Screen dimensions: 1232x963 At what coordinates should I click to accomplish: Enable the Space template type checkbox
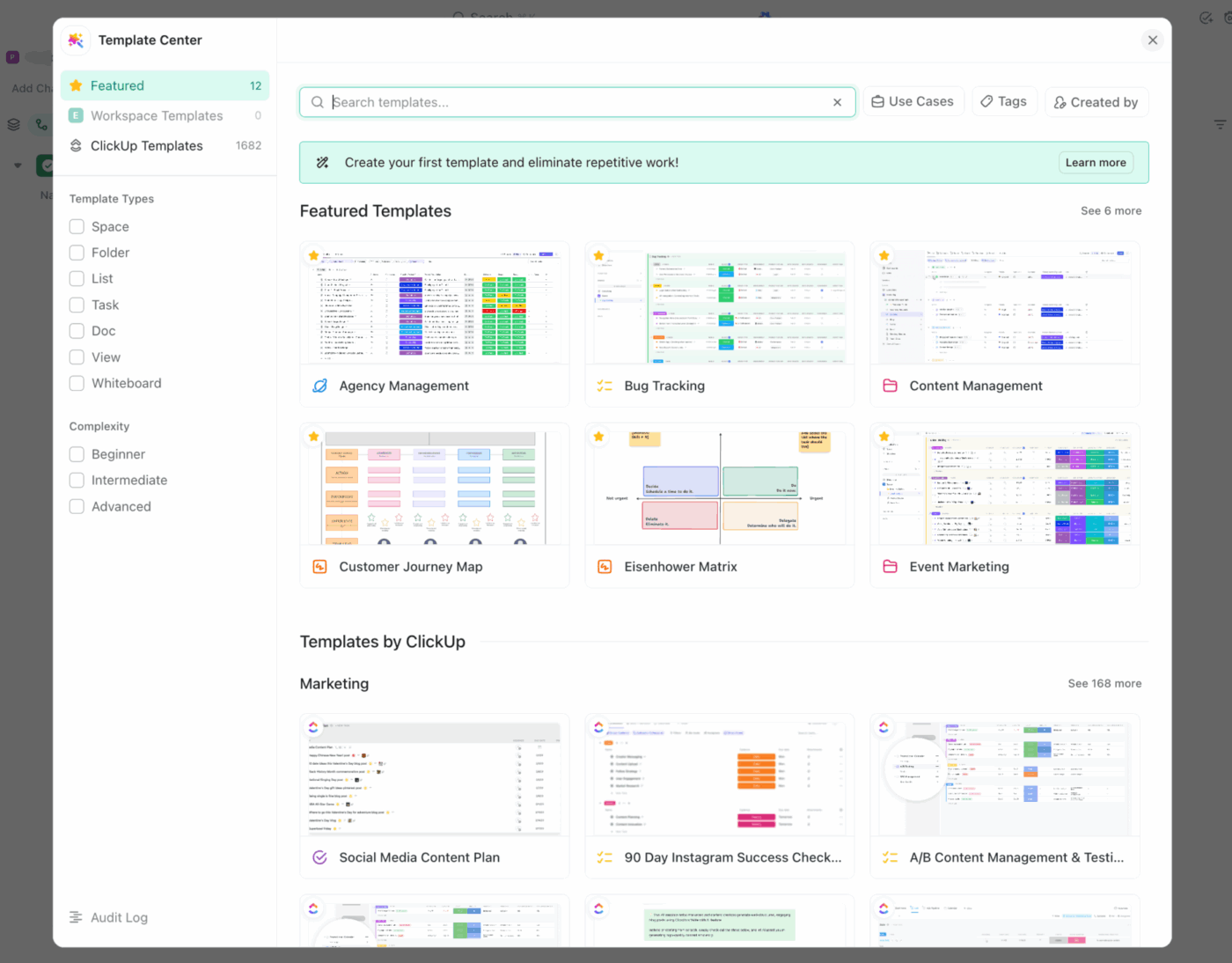pos(77,226)
